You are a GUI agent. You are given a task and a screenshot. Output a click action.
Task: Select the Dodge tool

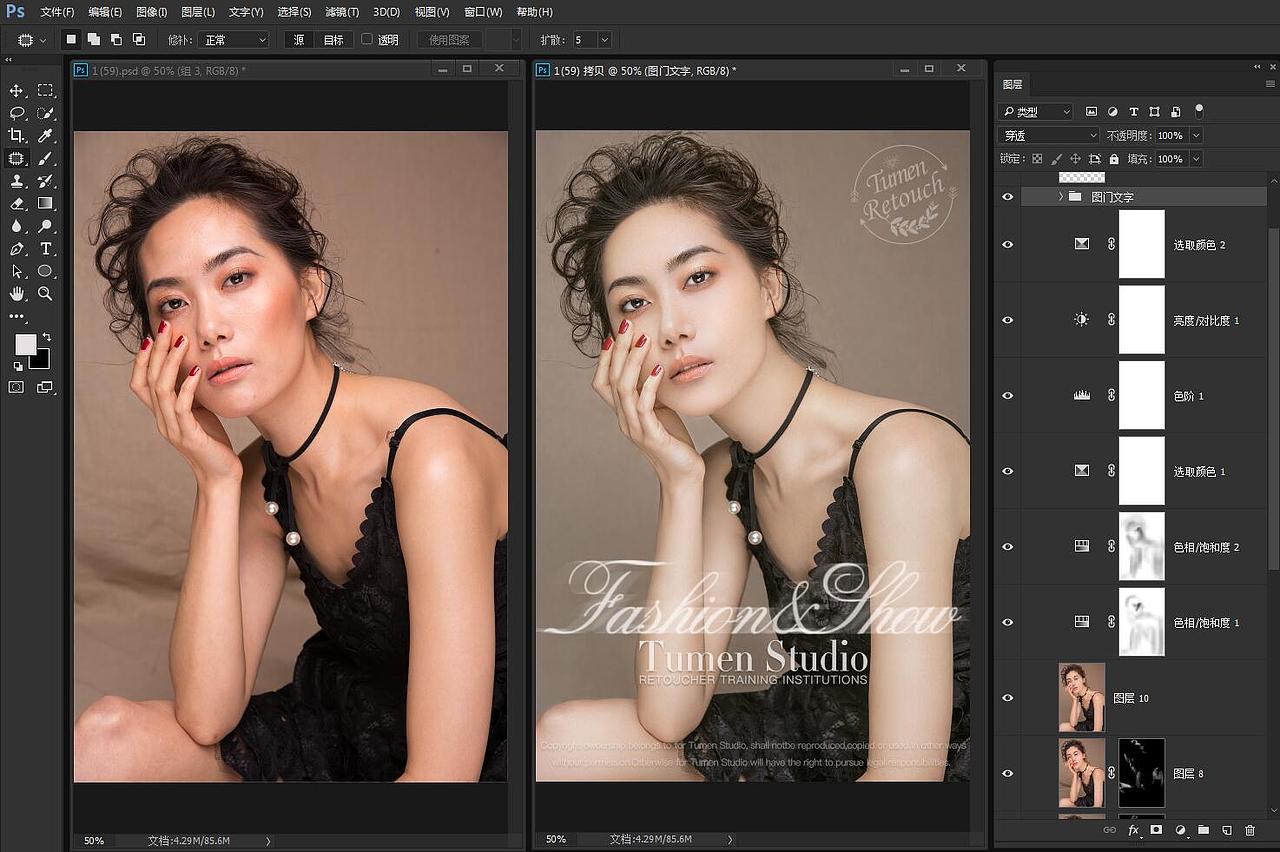[x=45, y=226]
